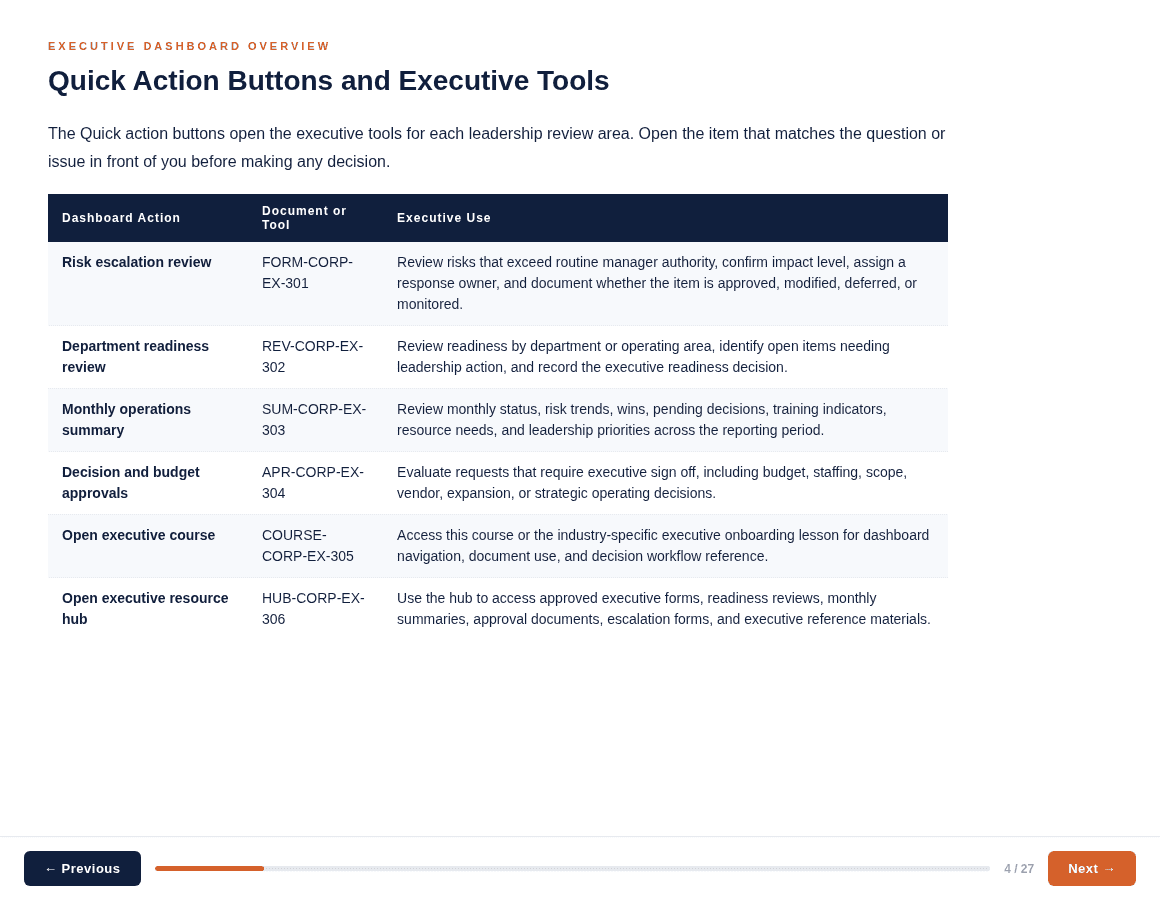Click the monthly status executive use description

pos(641,419)
